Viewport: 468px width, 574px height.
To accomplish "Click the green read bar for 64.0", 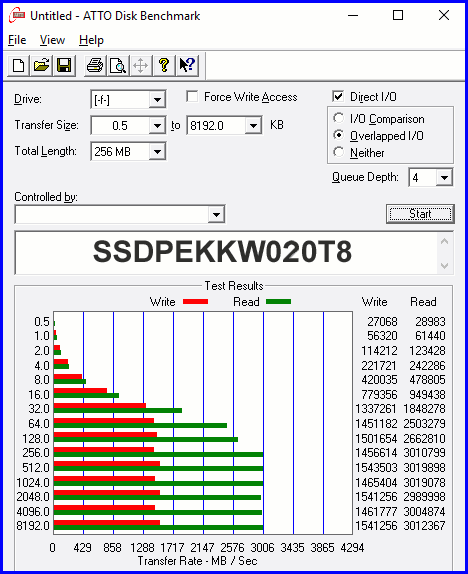I will pyautogui.click(x=140, y=425).
